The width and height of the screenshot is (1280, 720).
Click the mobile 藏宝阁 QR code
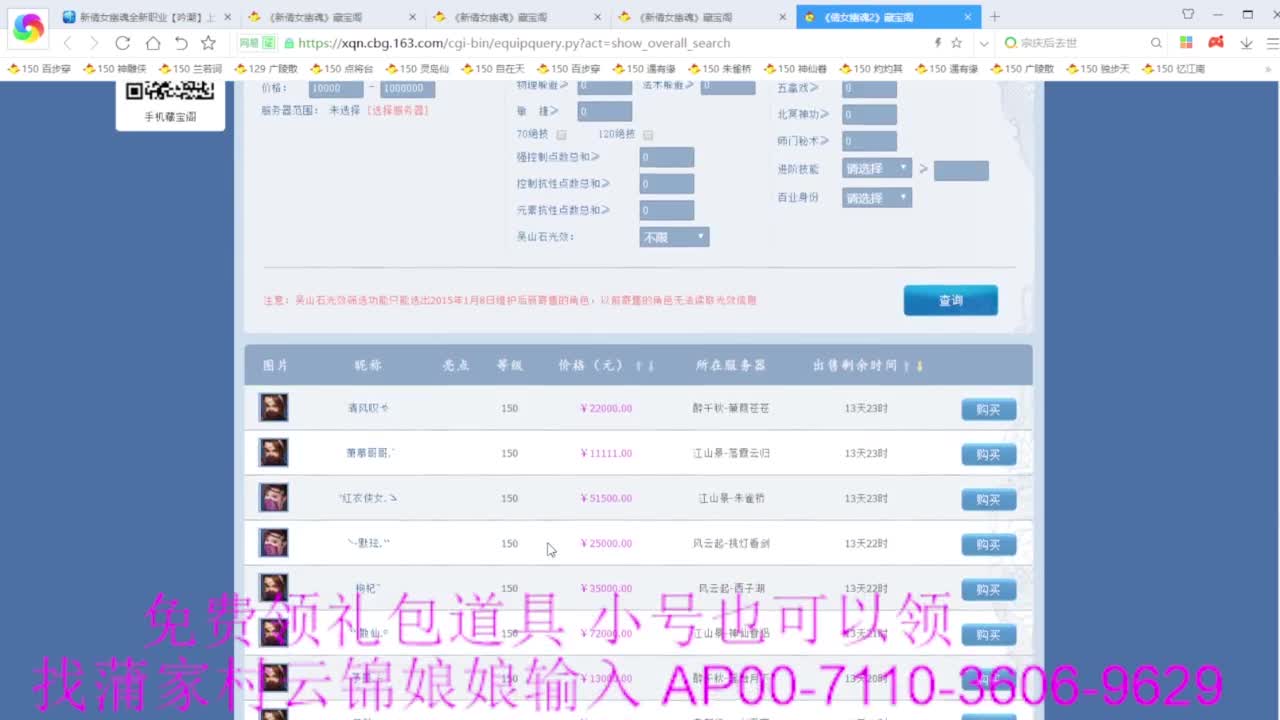[x=170, y=91]
